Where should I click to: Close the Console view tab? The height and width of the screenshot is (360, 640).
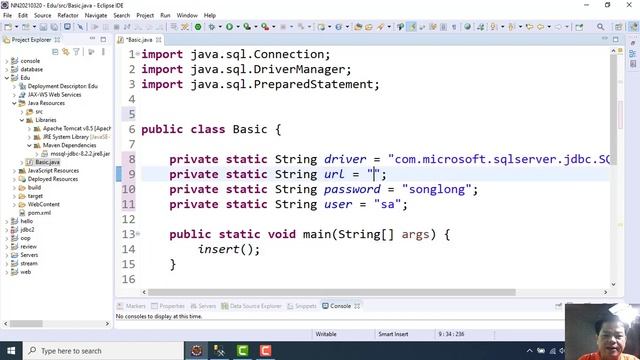coord(357,306)
